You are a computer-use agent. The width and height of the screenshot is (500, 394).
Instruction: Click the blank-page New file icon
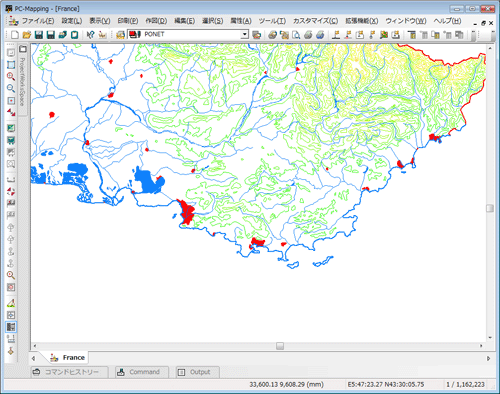pos(15,34)
